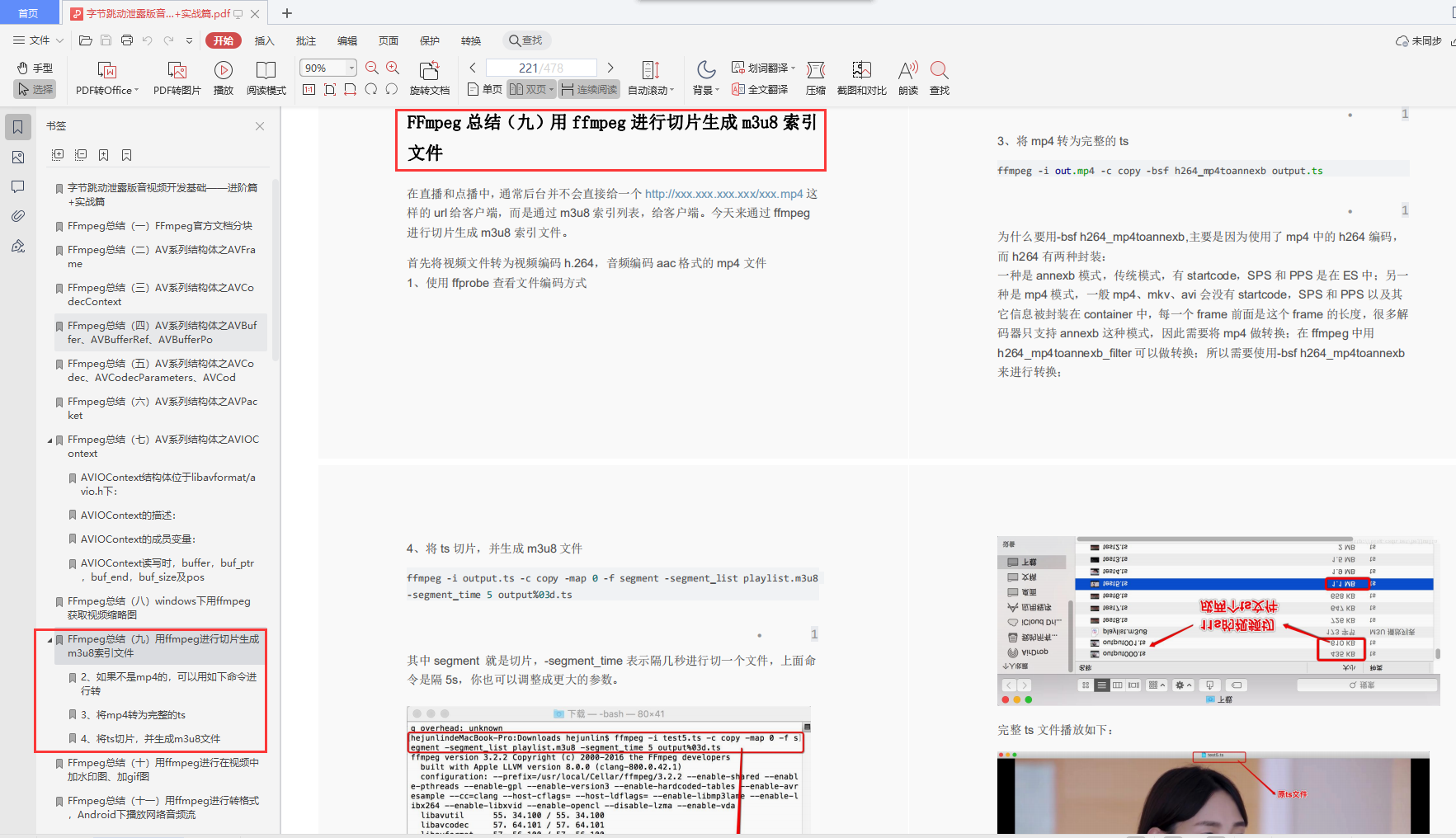Click the fit width icon
The image size is (1456, 838).
coord(350,89)
